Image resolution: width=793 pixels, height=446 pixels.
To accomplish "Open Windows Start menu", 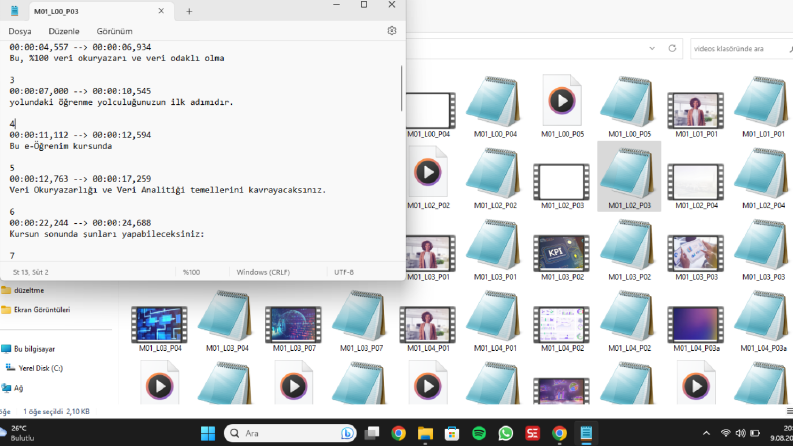I will click(208, 433).
